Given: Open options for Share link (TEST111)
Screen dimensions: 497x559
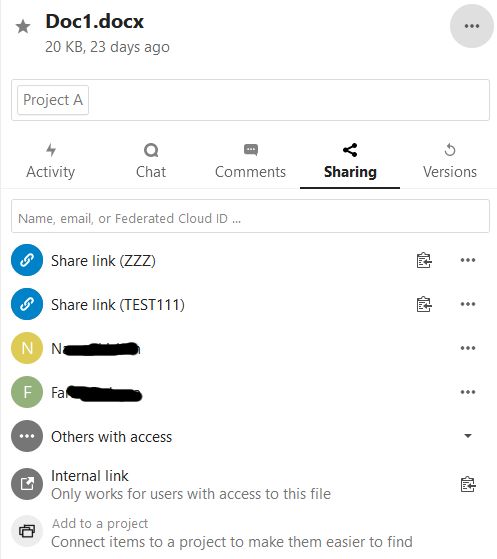Looking at the screenshot, I should click(x=468, y=304).
